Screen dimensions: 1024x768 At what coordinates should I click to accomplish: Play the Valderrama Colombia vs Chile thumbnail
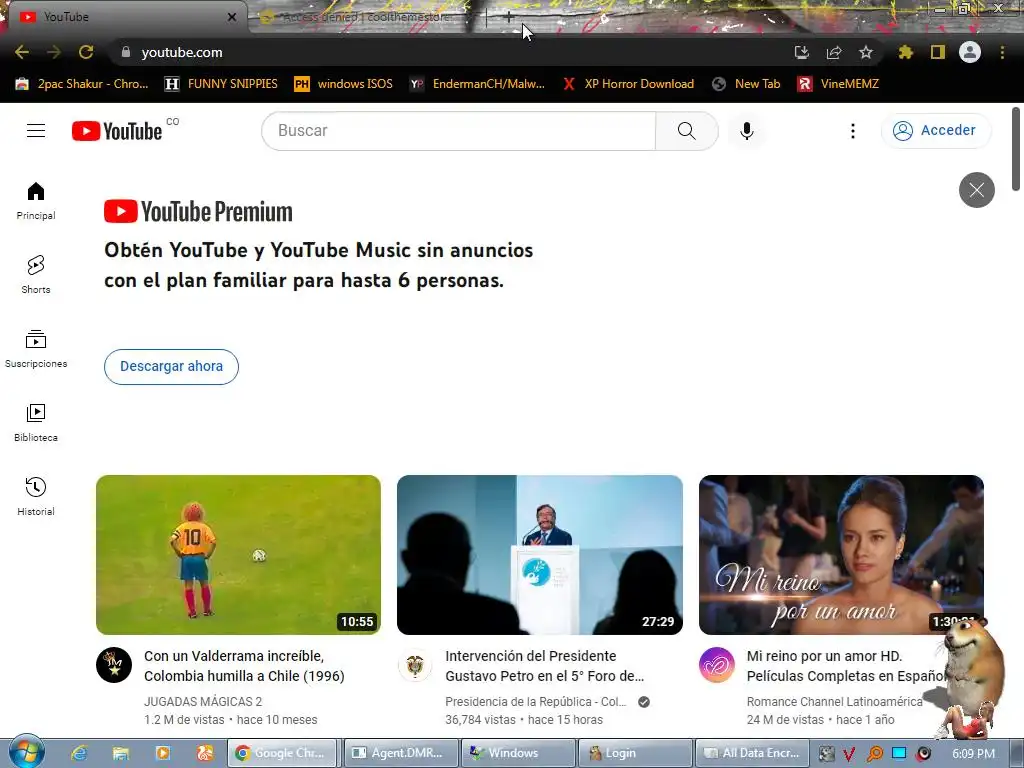(x=238, y=554)
